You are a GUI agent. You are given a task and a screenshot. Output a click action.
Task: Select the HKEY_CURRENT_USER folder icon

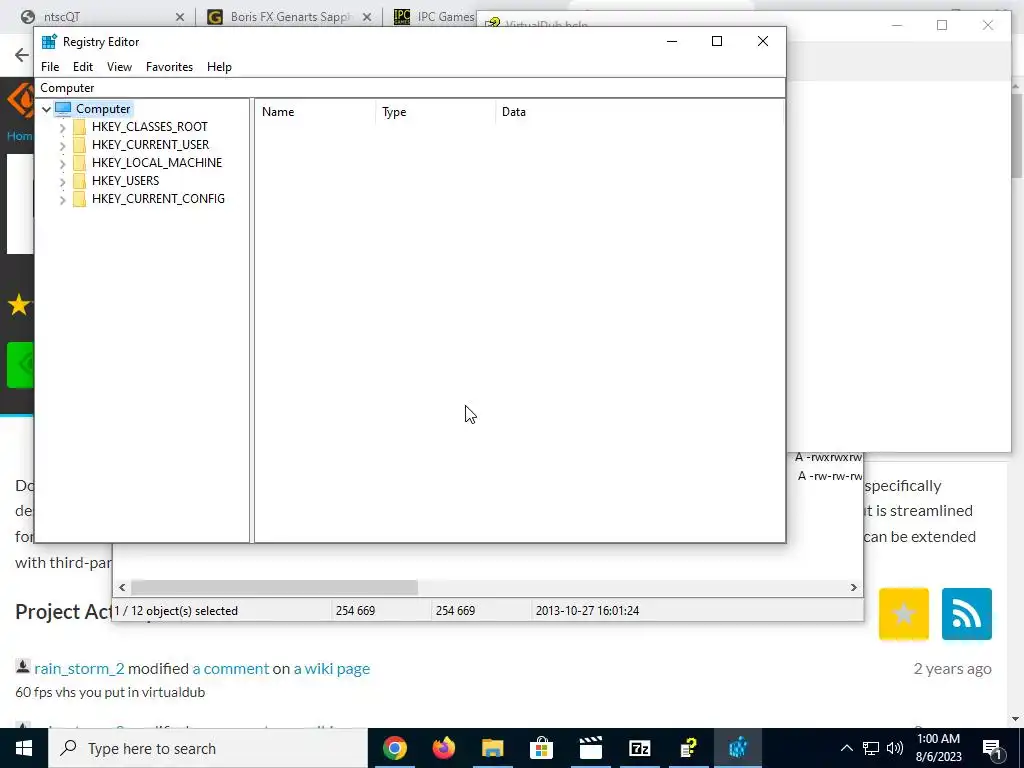tap(80, 144)
